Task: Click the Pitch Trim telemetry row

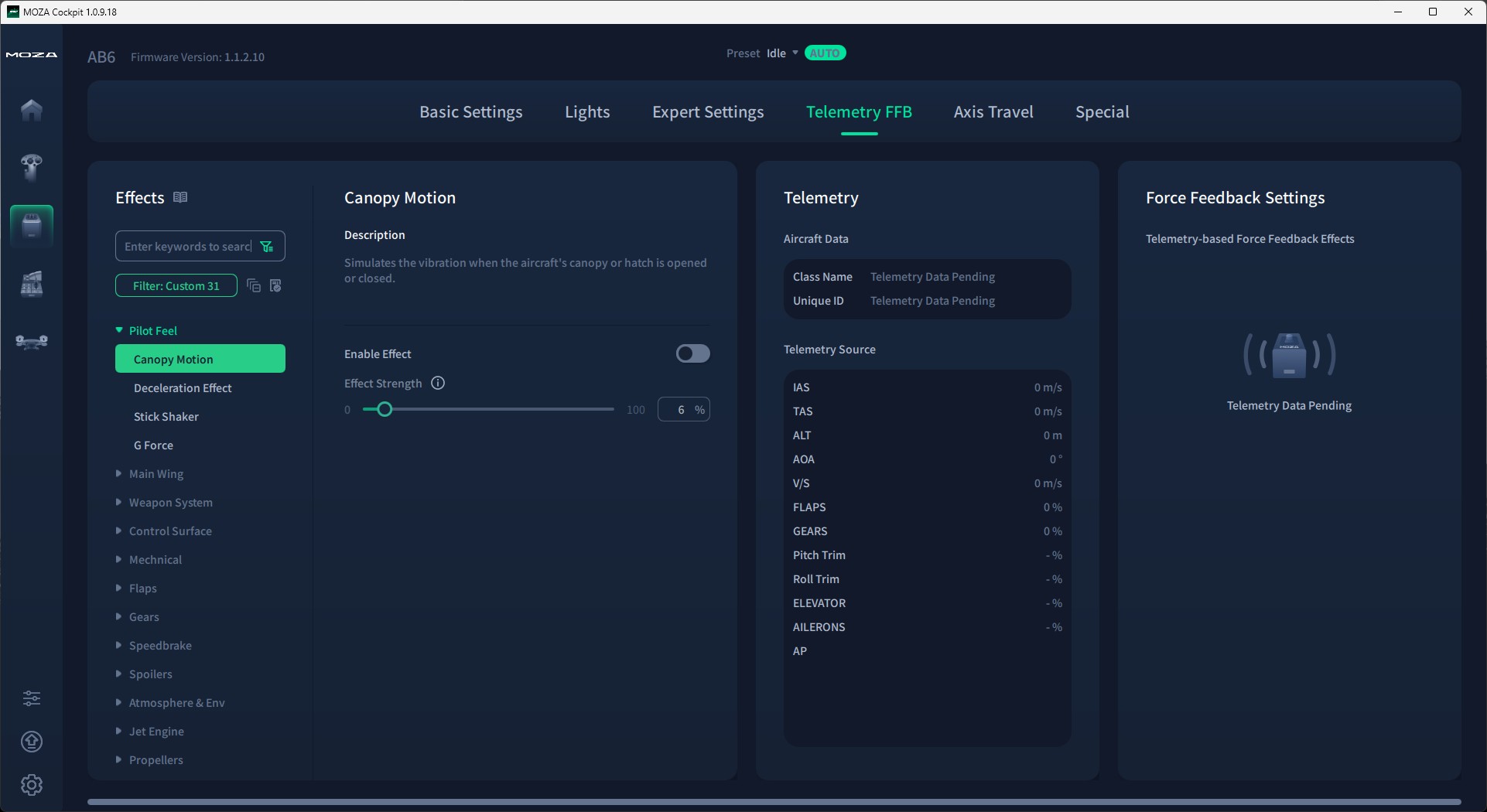Action: coord(927,555)
